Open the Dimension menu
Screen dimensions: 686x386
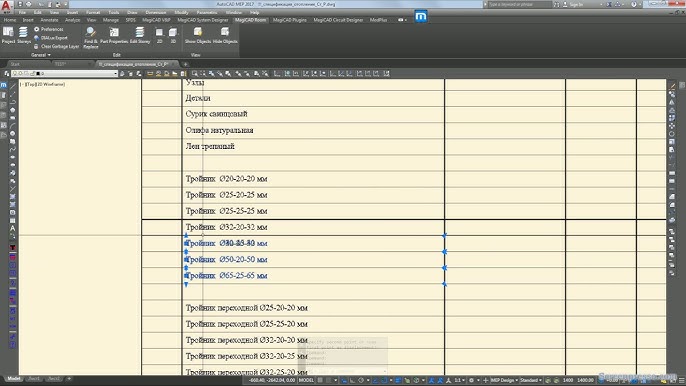(x=155, y=13)
